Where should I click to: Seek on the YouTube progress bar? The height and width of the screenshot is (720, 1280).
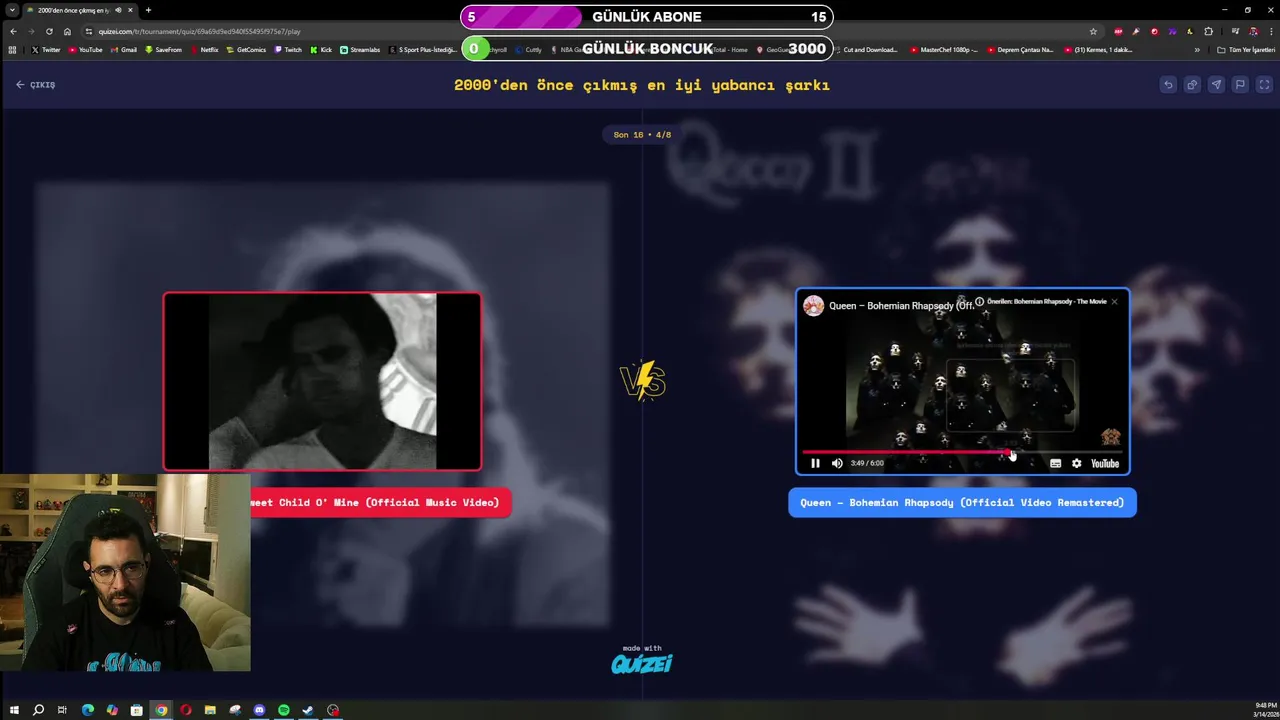pos(962,452)
